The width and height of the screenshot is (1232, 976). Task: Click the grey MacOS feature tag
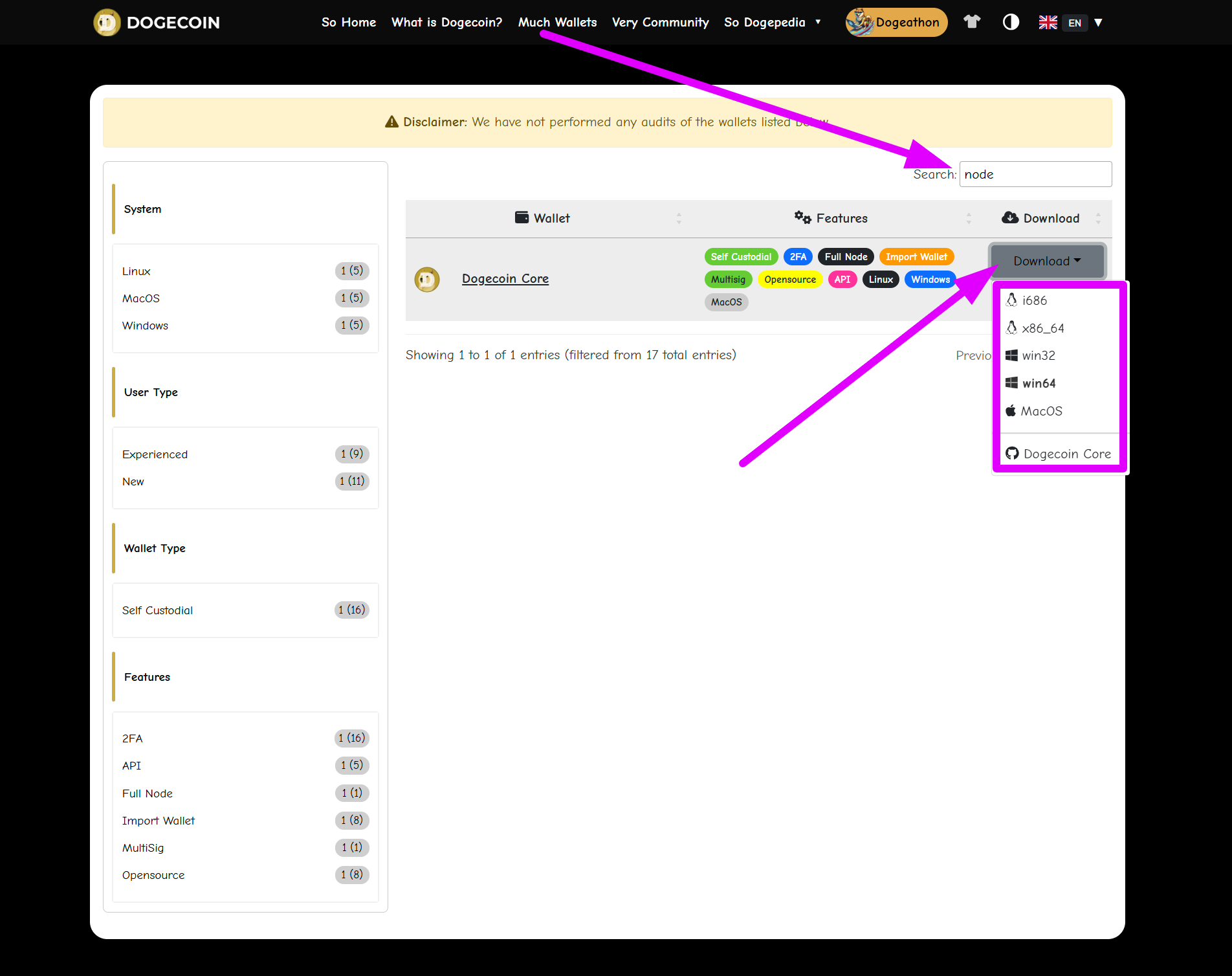(726, 302)
